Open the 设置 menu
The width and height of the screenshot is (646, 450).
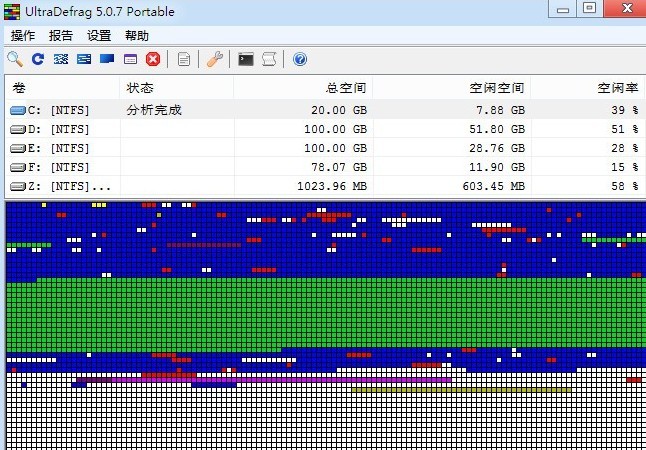tap(99, 36)
